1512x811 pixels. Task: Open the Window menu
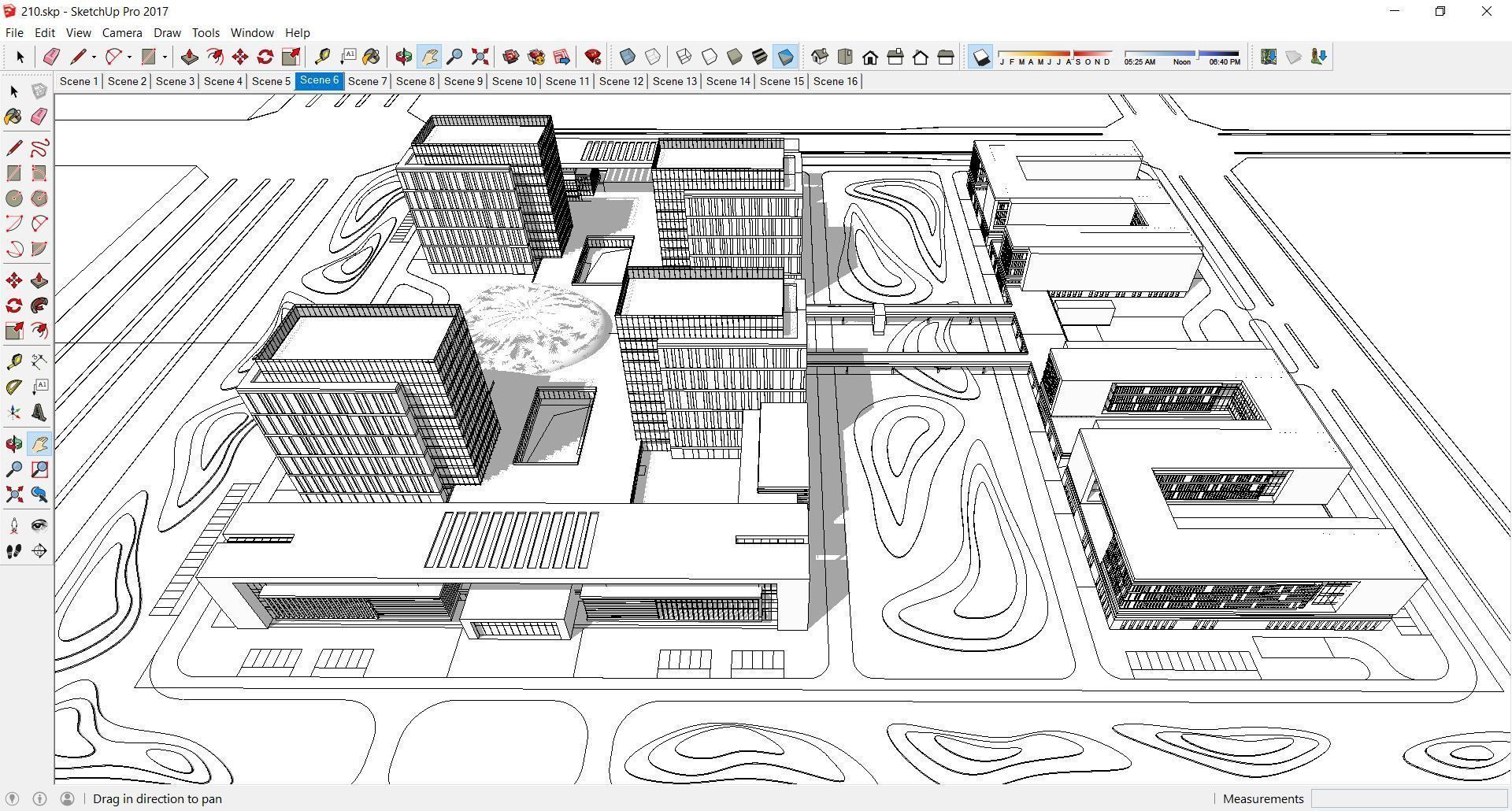pyautogui.click(x=252, y=32)
